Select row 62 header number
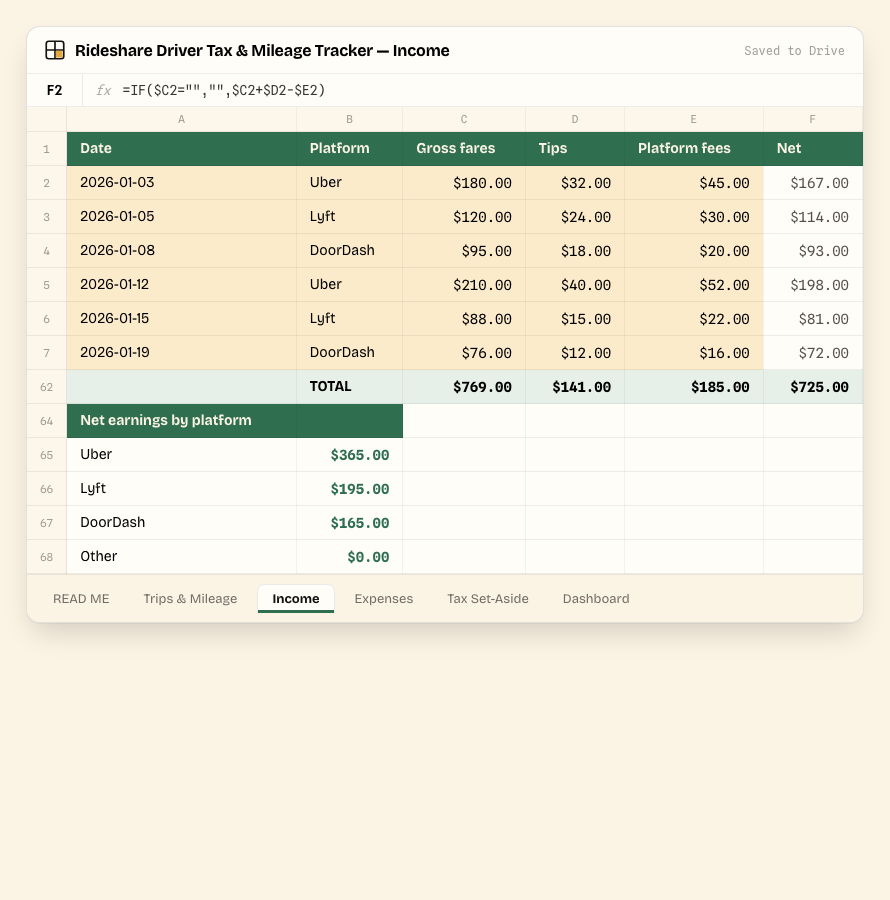890x900 pixels. [x=47, y=387]
